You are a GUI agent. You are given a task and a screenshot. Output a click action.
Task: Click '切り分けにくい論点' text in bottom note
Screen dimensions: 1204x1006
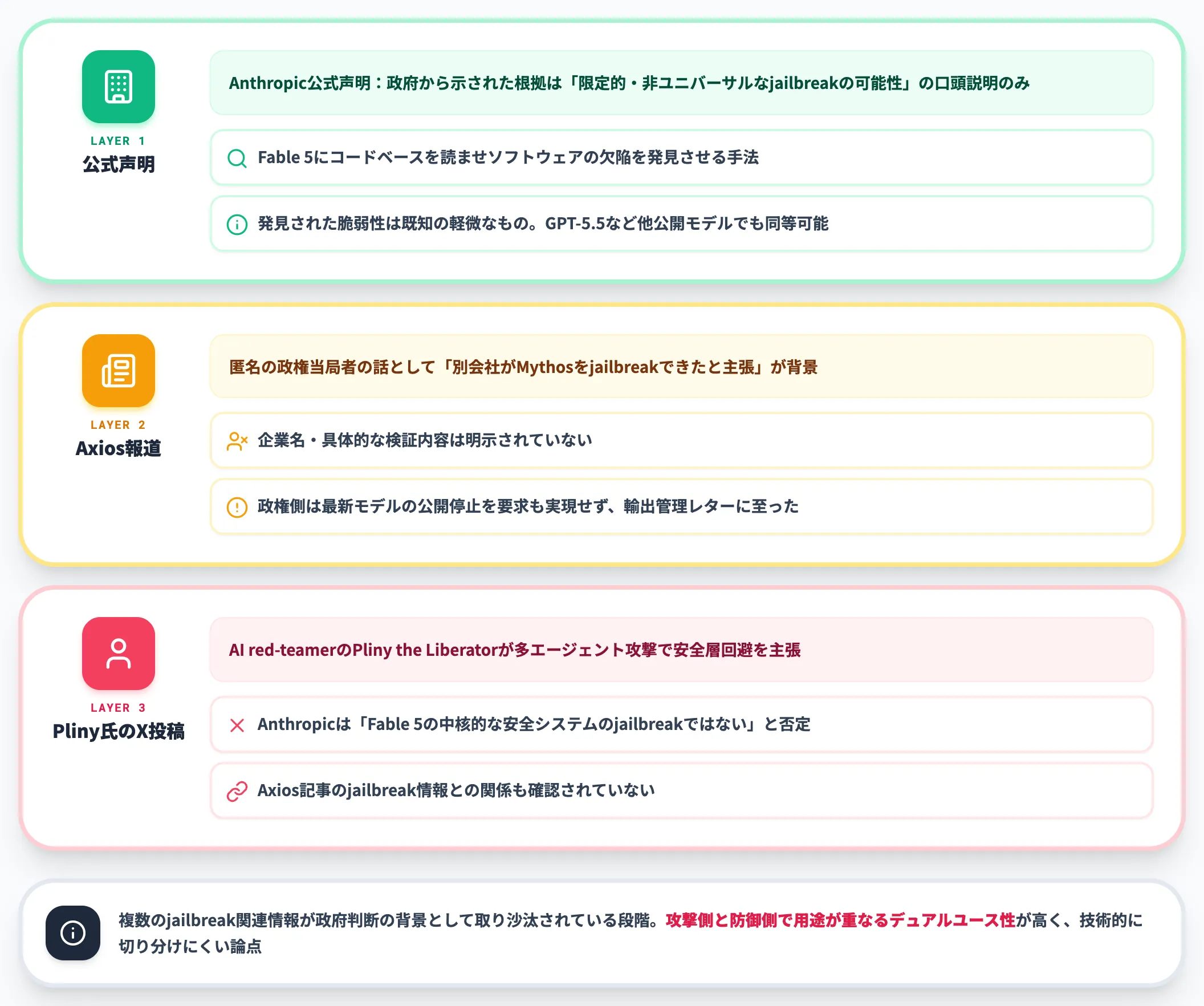click(190, 946)
